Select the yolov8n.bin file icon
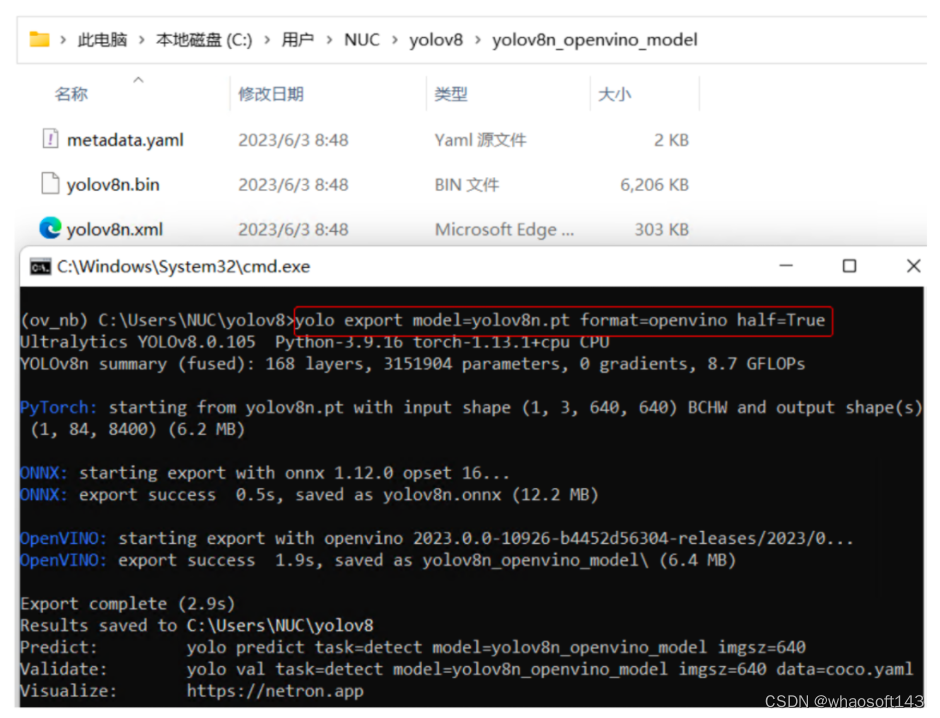Viewport: 940px width, 718px height. coord(50,184)
